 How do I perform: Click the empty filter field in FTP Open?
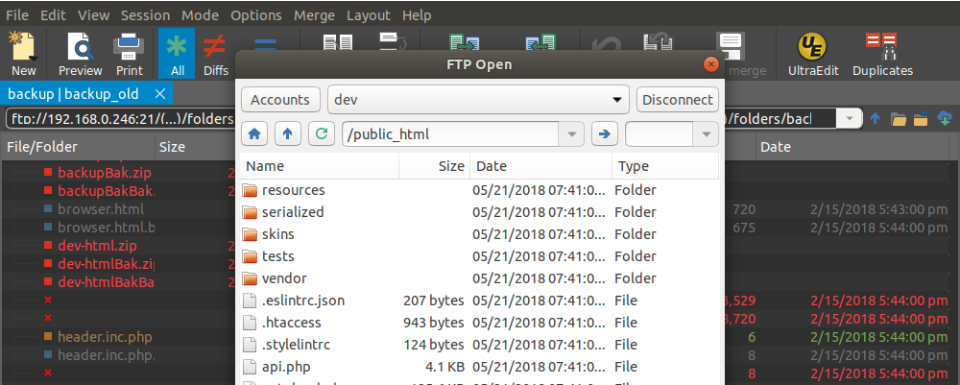pyautogui.click(x=659, y=134)
